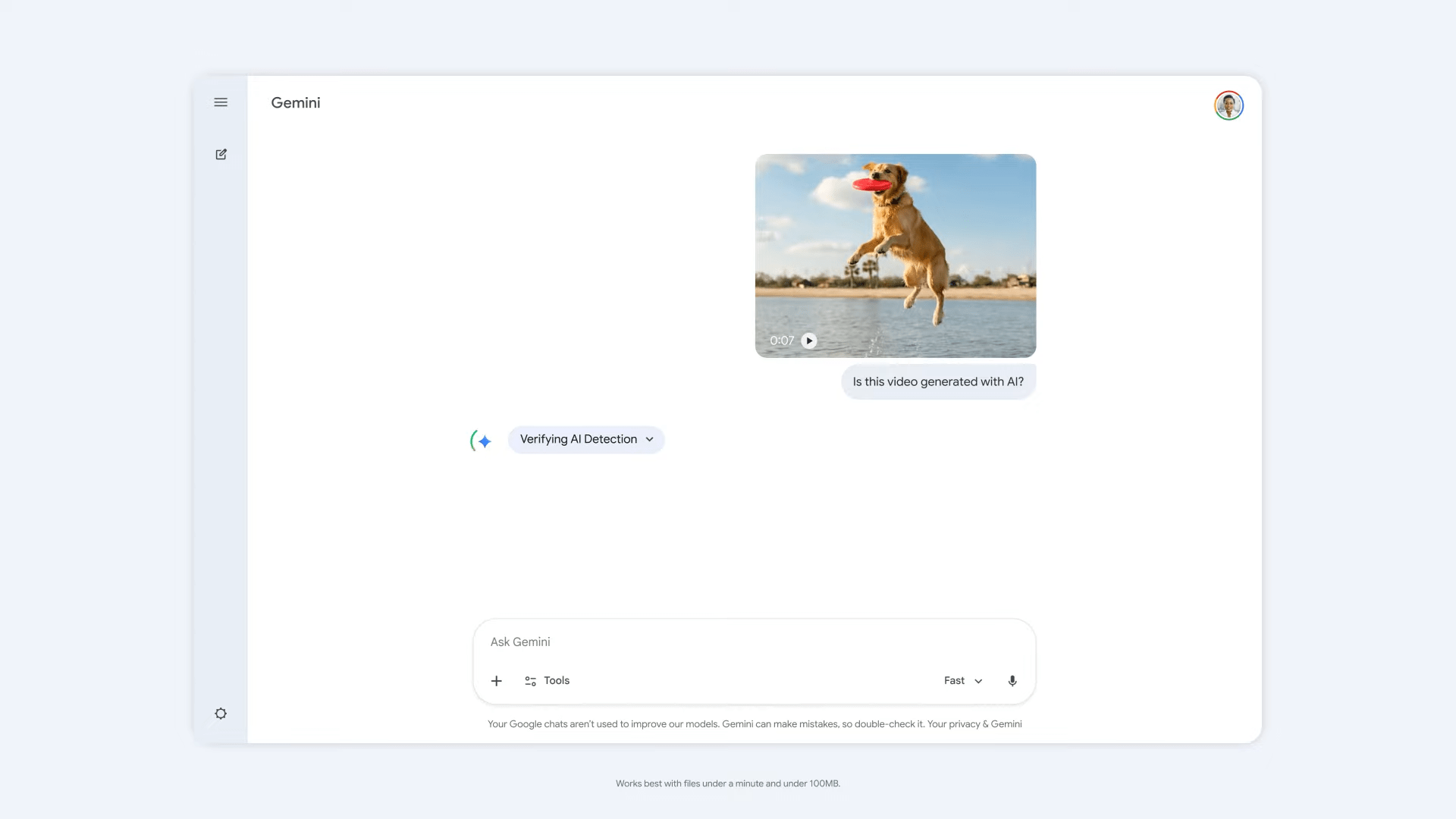Viewport: 1456px width, 819px height.
Task: Click the Gemini header title
Action: (296, 102)
